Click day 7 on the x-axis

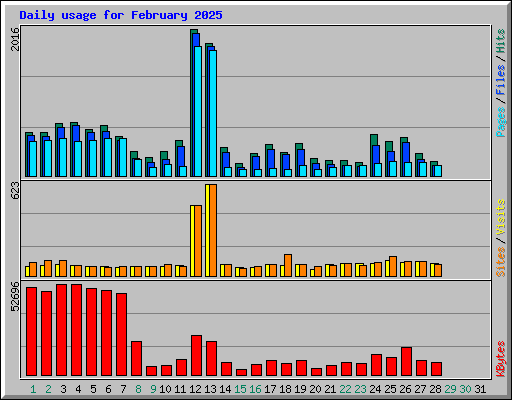(x=123, y=389)
